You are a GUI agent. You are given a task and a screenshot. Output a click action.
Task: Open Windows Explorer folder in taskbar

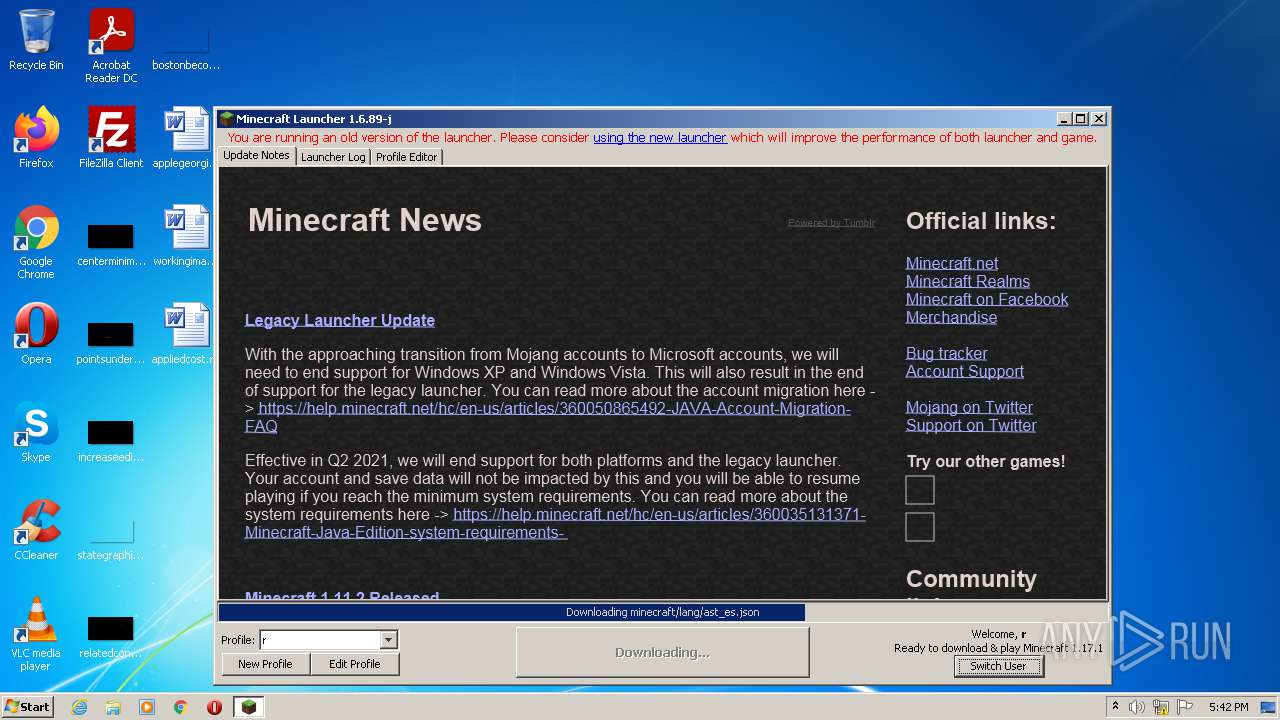click(x=113, y=707)
